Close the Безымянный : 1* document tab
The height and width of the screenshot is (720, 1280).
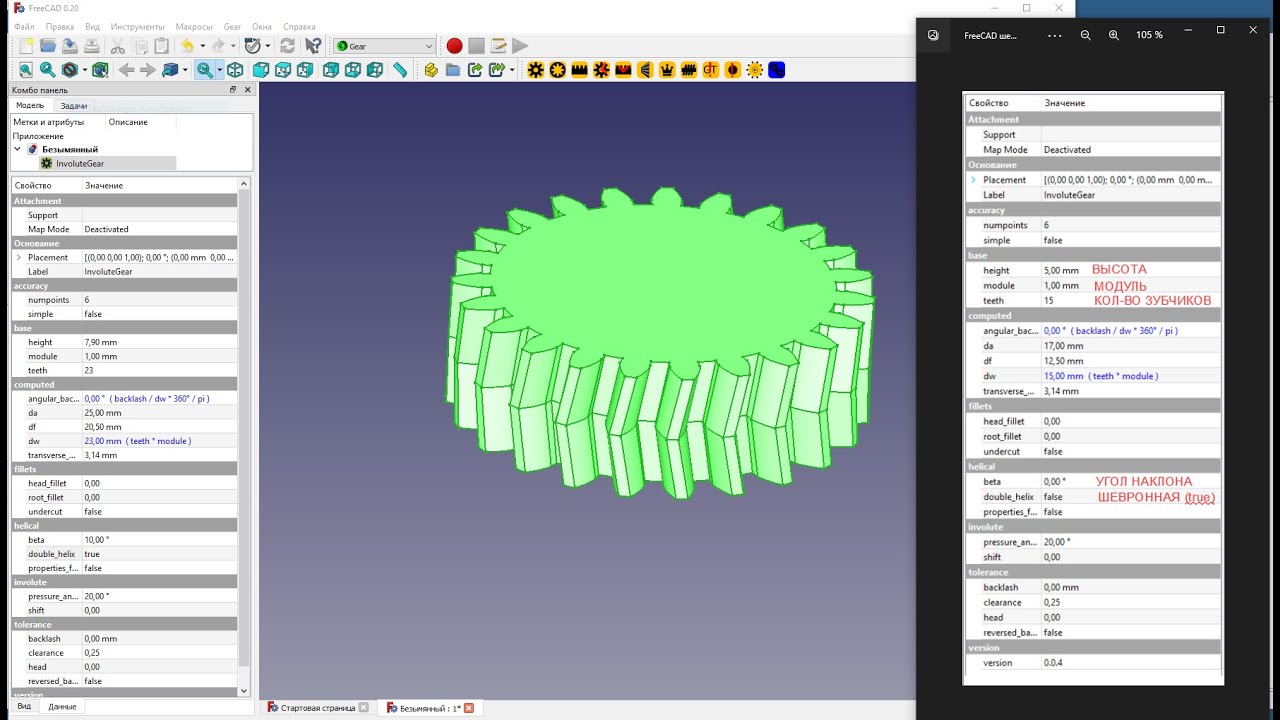[x=468, y=708]
